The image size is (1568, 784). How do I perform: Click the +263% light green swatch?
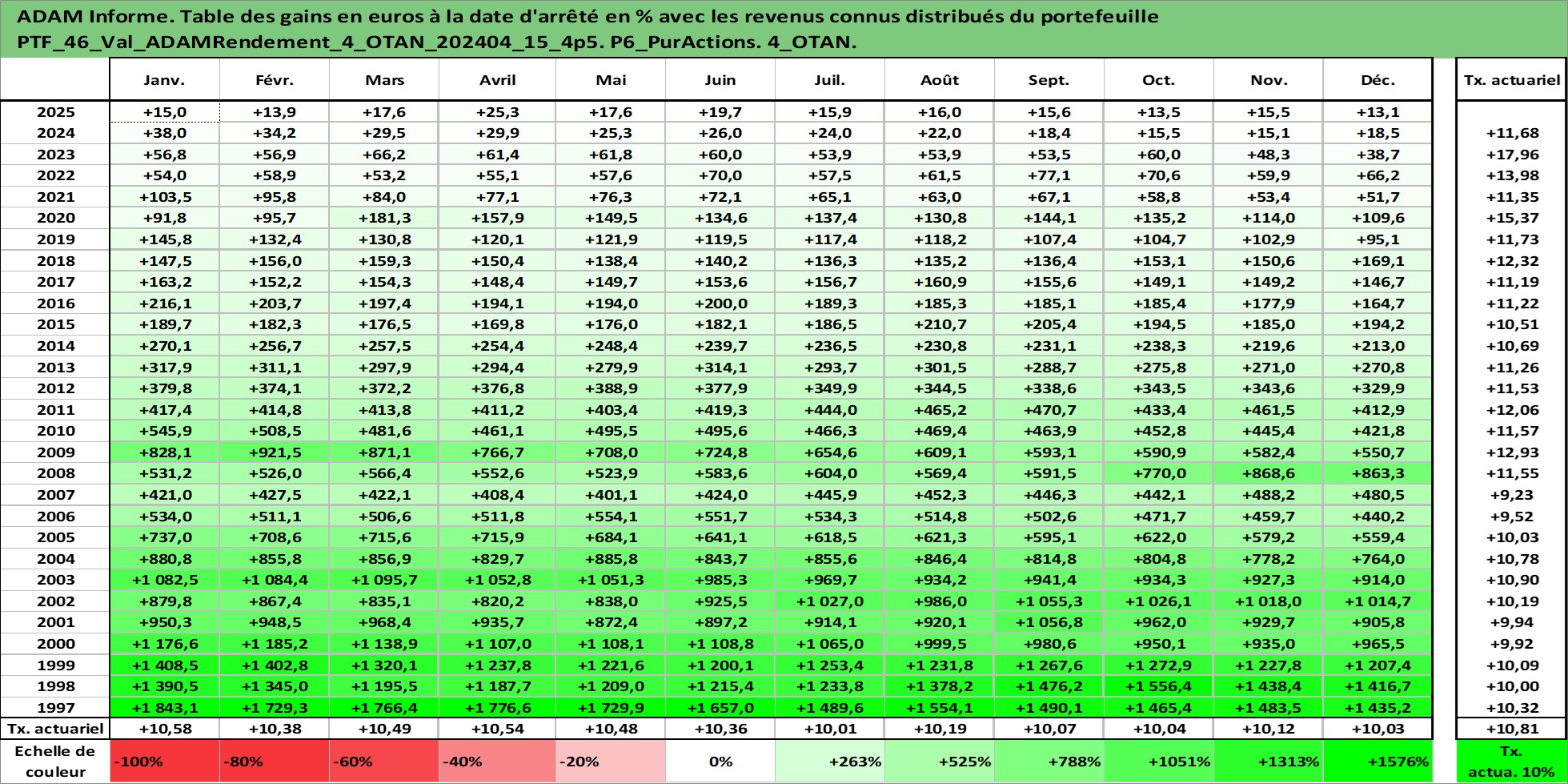tap(829, 762)
